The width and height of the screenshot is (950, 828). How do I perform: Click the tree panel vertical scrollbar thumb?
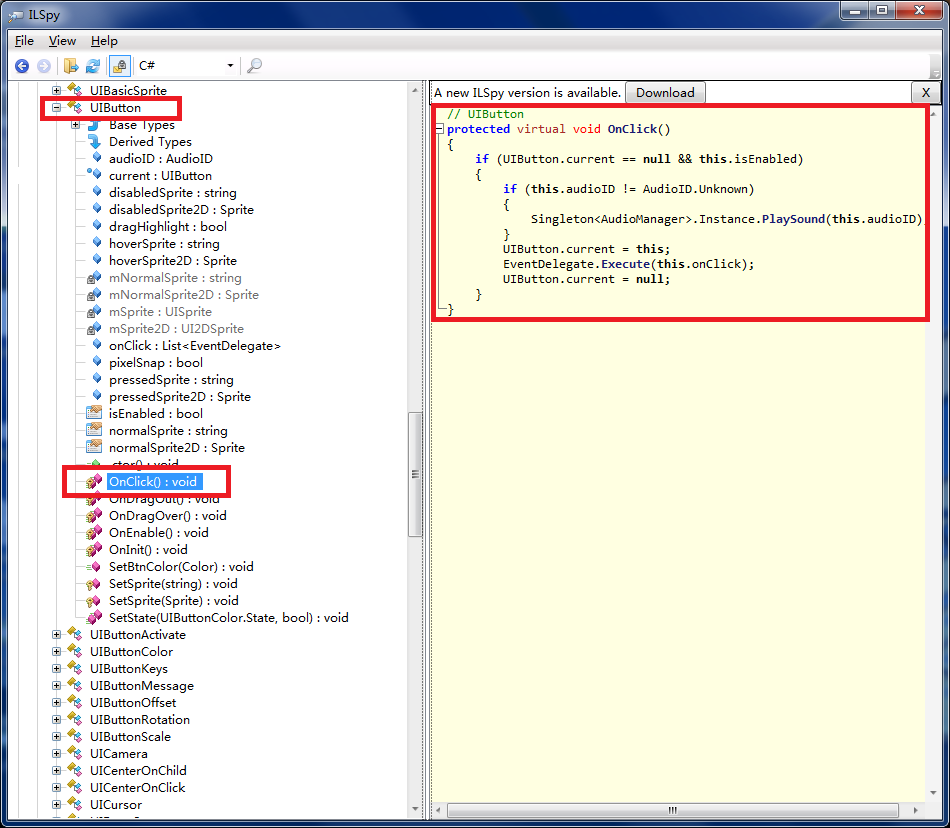(x=415, y=474)
